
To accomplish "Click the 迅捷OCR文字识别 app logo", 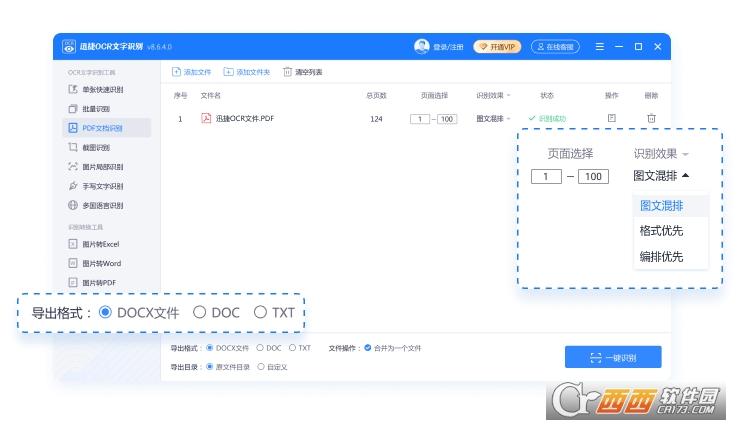I will click(x=69, y=47).
